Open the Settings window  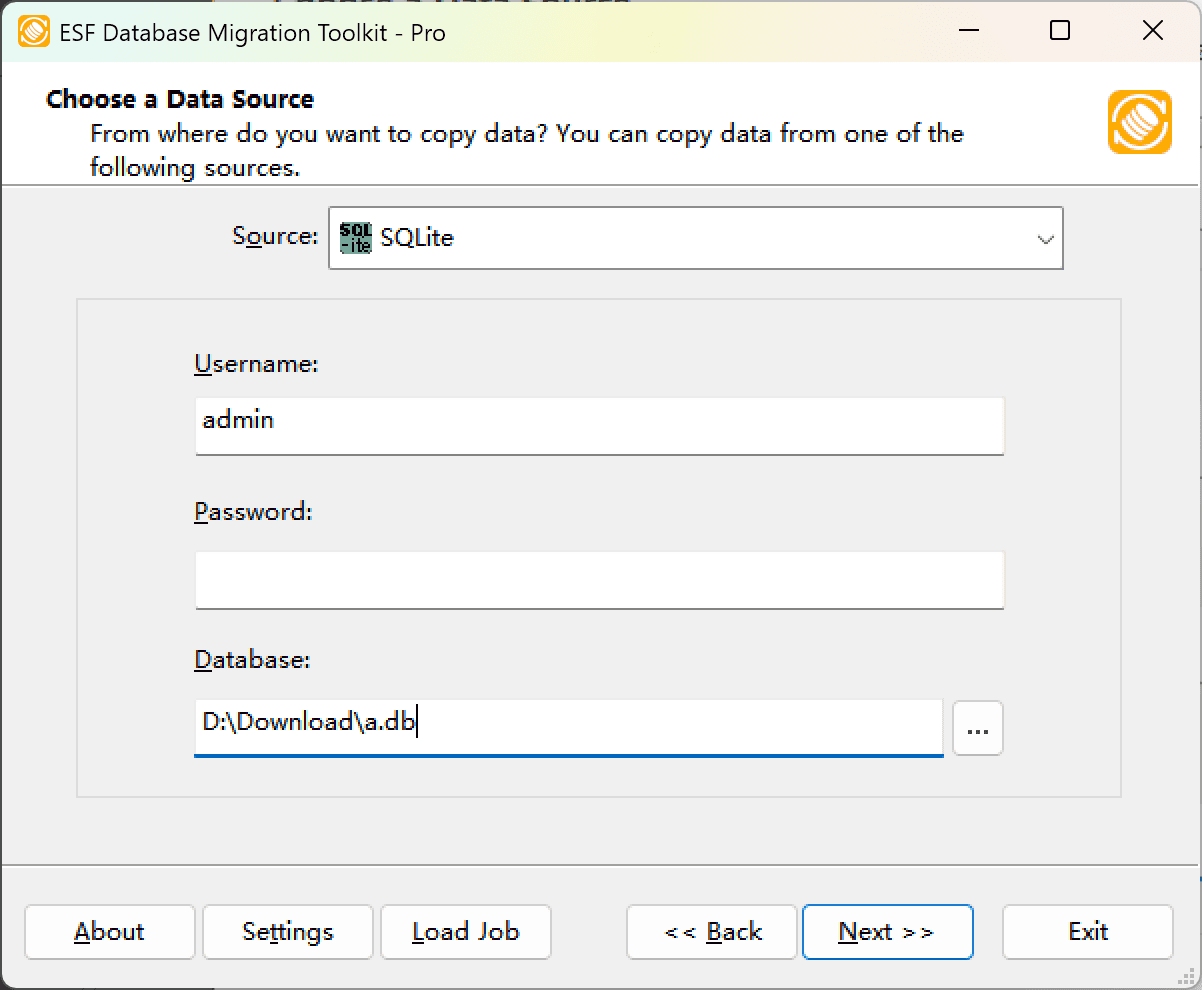point(287,931)
